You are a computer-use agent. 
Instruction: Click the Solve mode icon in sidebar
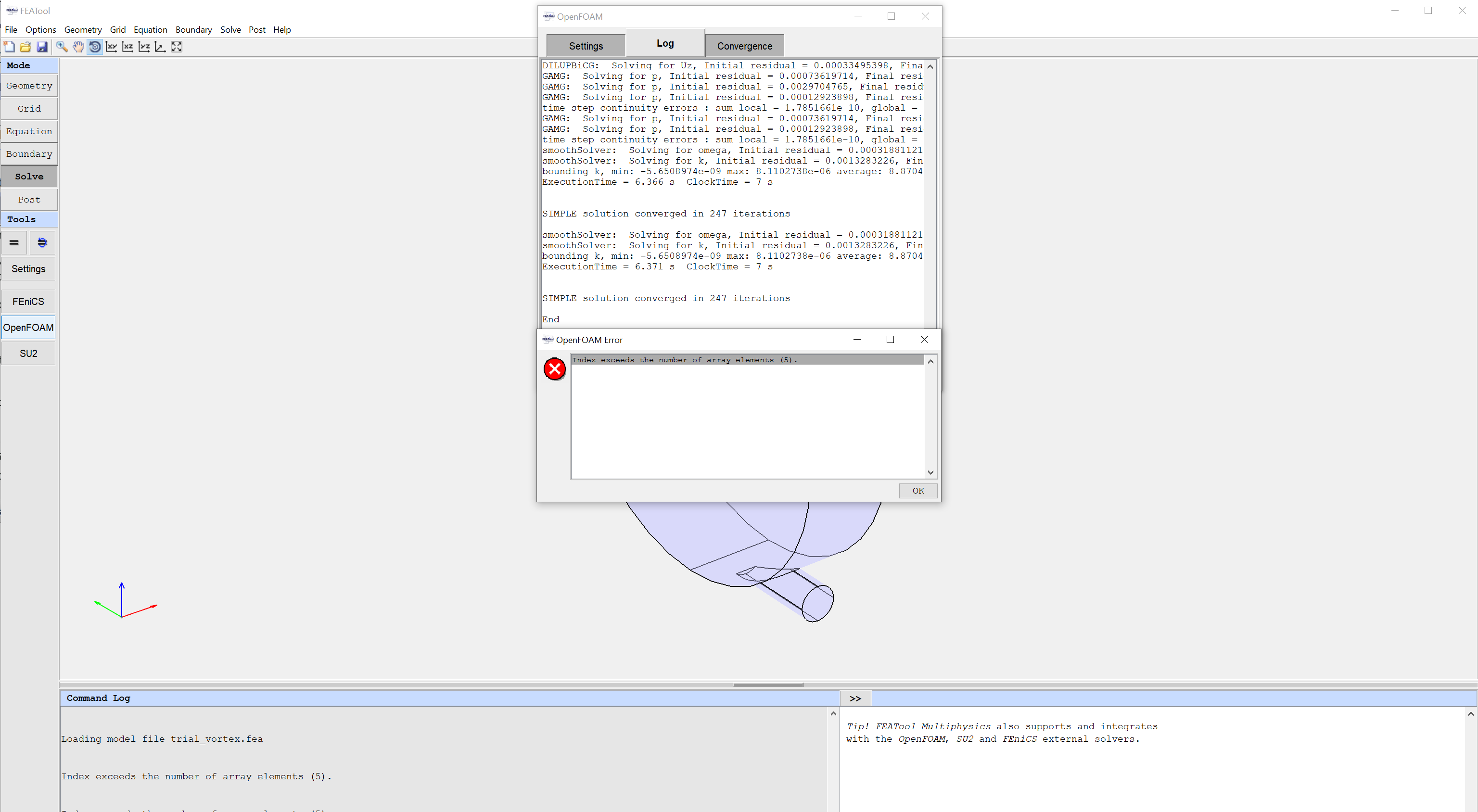click(30, 176)
